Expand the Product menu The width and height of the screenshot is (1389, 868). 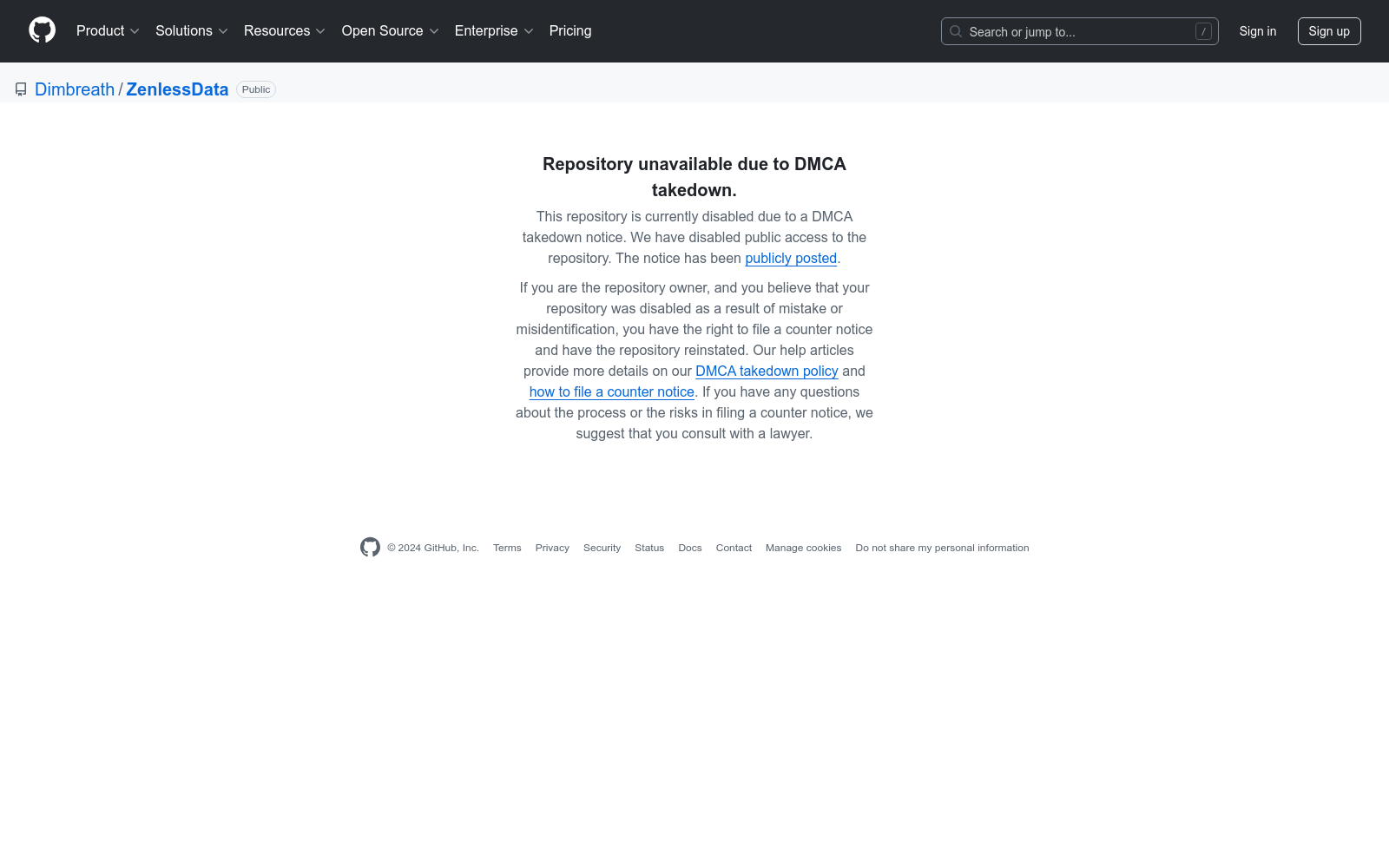tap(109, 30)
